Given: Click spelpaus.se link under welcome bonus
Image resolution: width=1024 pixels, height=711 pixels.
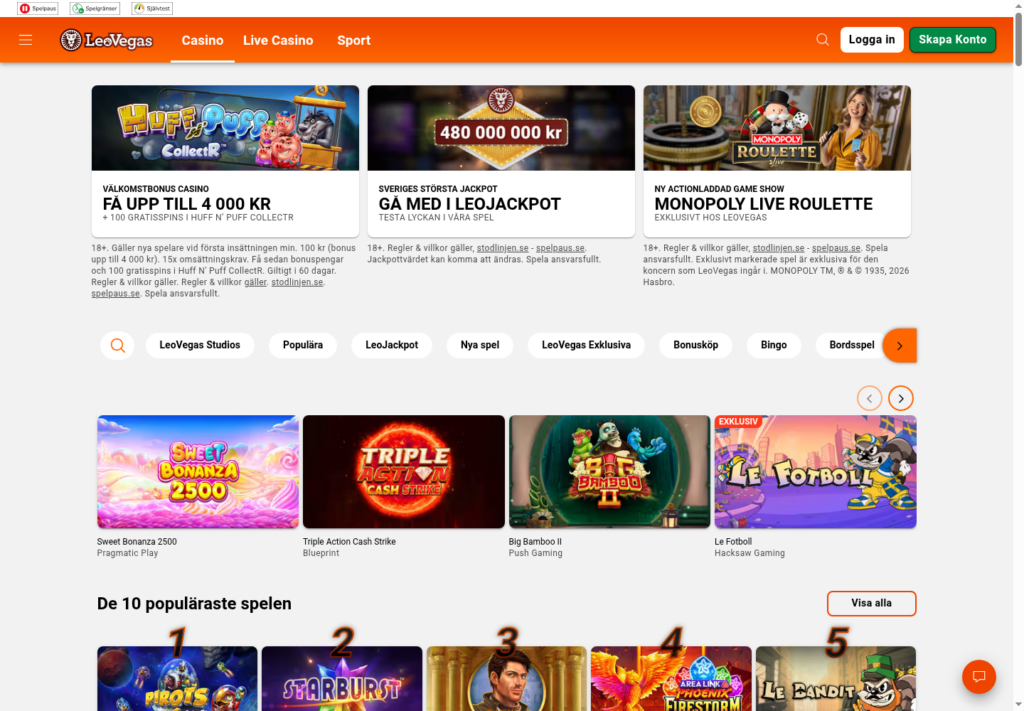Looking at the screenshot, I should click(116, 294).
